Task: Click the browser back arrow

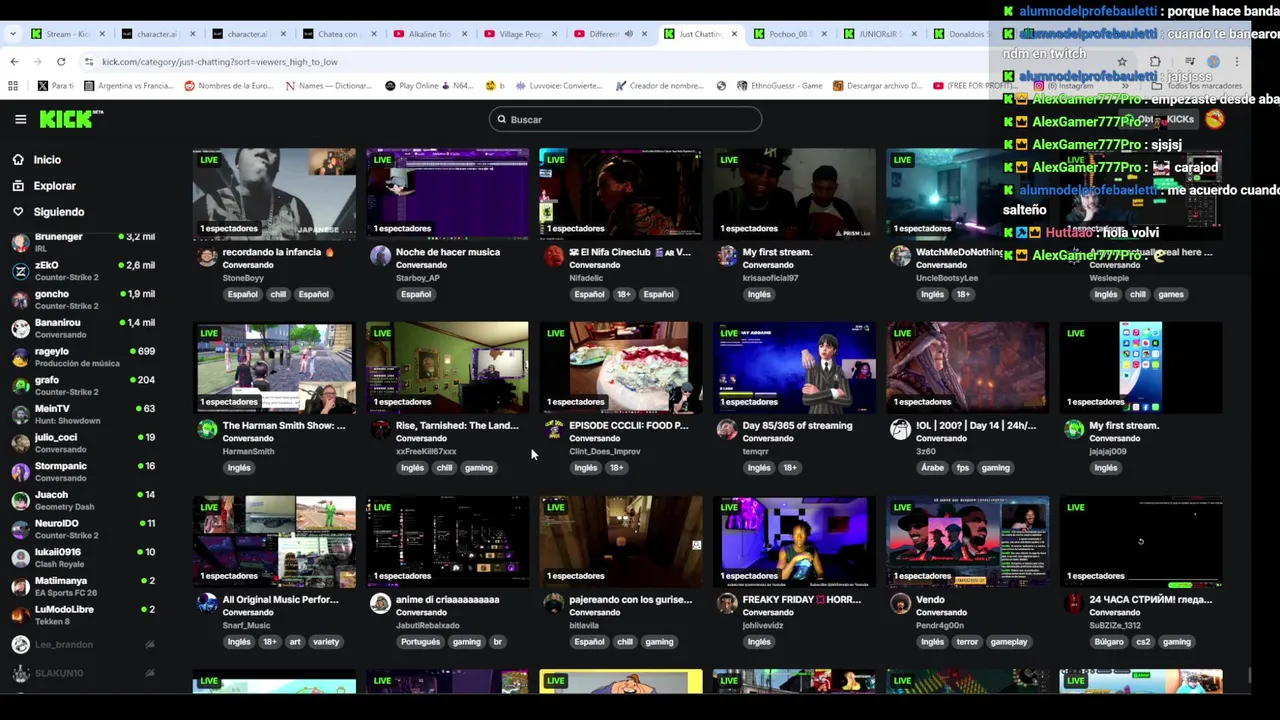Action: coord(14,62)
